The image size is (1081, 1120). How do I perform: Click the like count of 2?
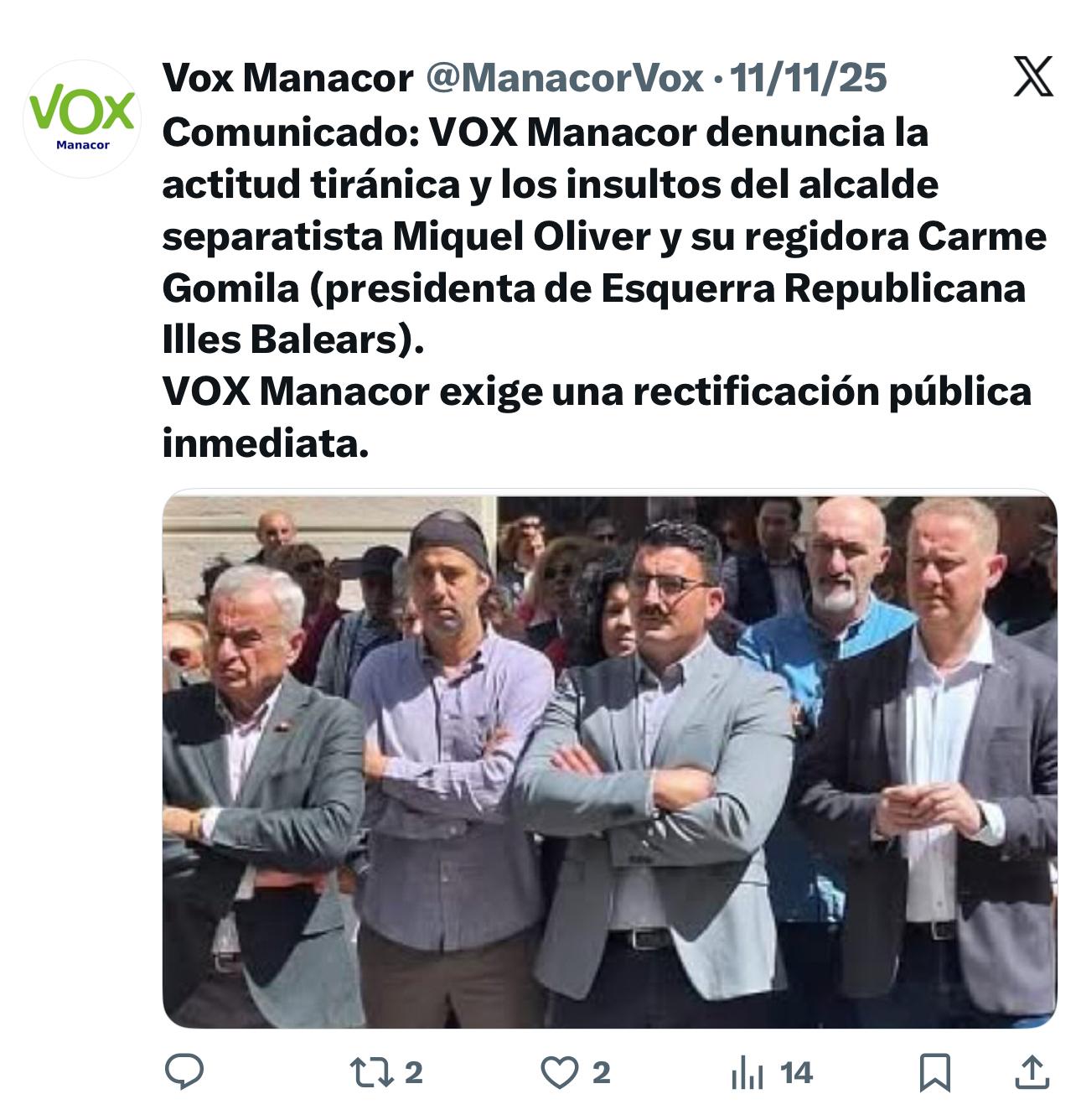coord(601,1073)
